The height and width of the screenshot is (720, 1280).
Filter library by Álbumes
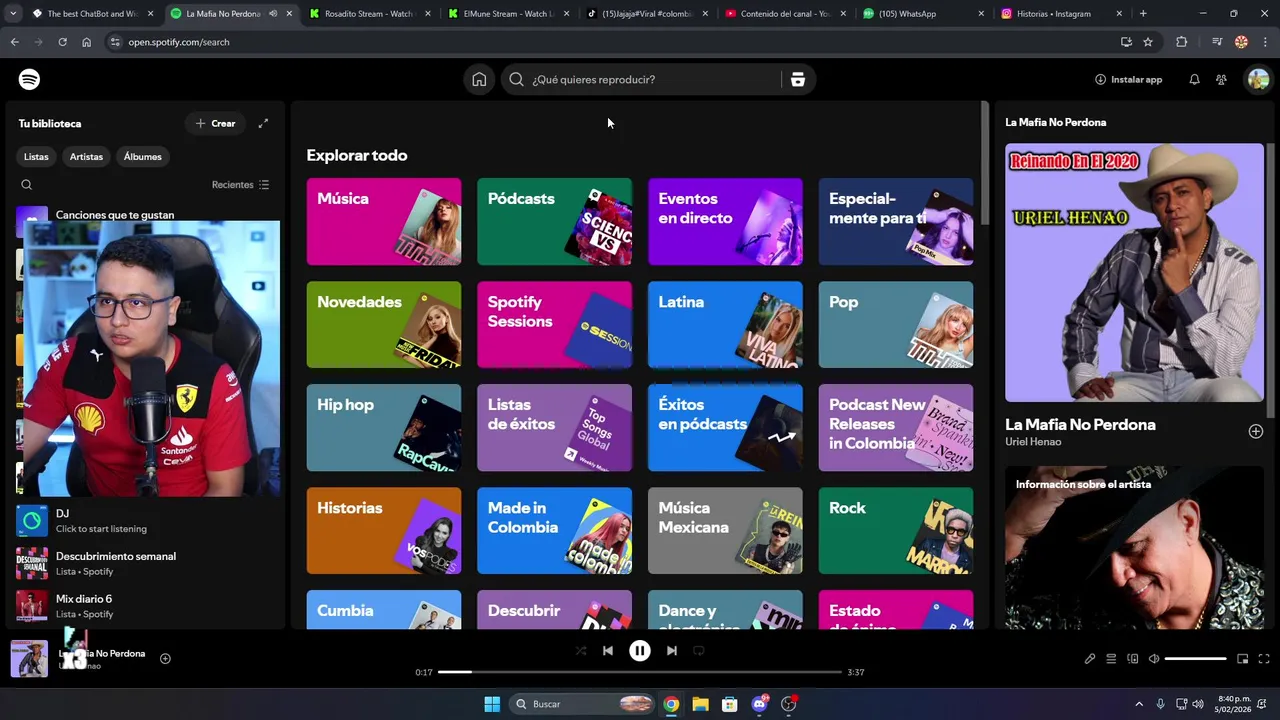143,156
